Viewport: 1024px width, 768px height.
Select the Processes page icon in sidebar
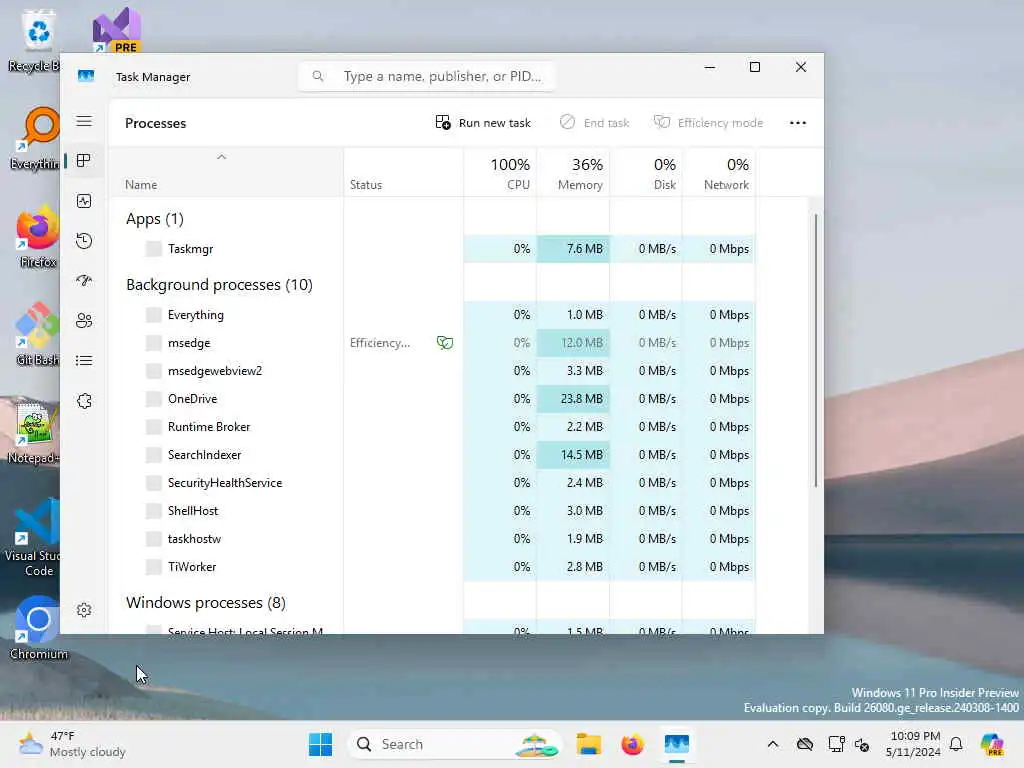point(84,161)
